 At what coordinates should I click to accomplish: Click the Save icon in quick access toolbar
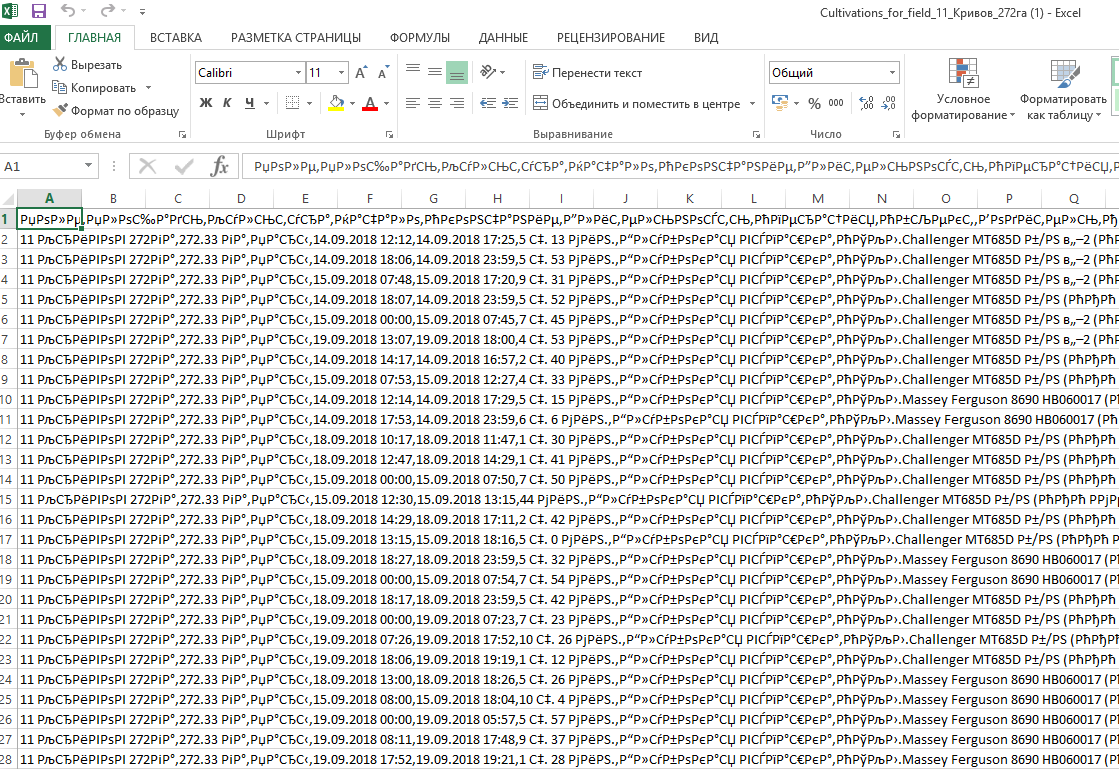pos(39,11)
